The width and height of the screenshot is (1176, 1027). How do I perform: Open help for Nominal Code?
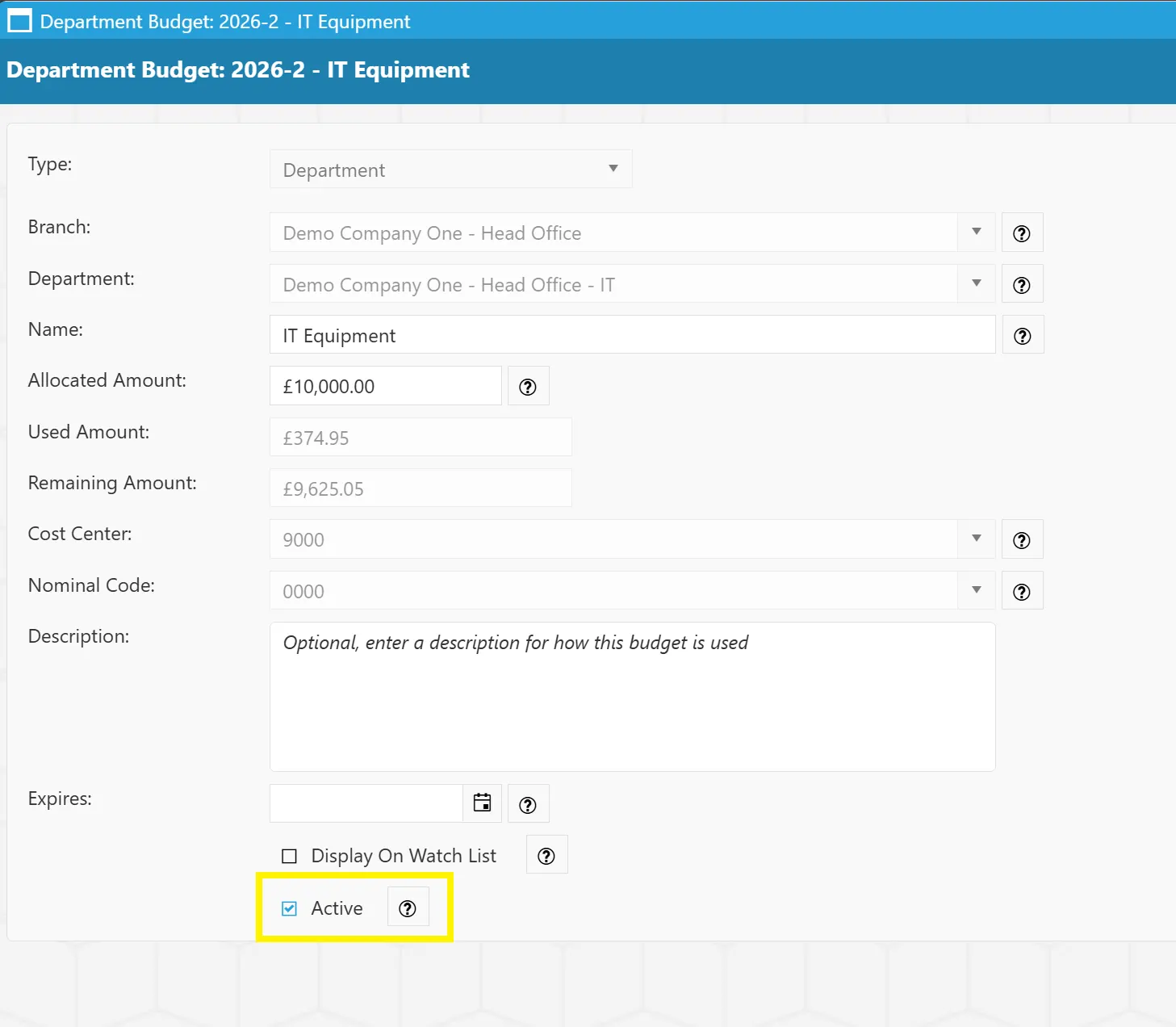(1022, 592)
